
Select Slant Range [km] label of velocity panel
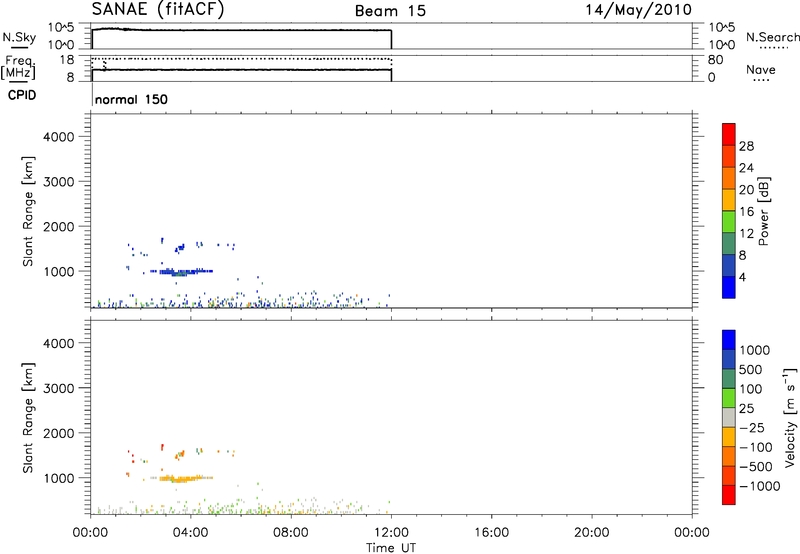click(x=28, y=418)
